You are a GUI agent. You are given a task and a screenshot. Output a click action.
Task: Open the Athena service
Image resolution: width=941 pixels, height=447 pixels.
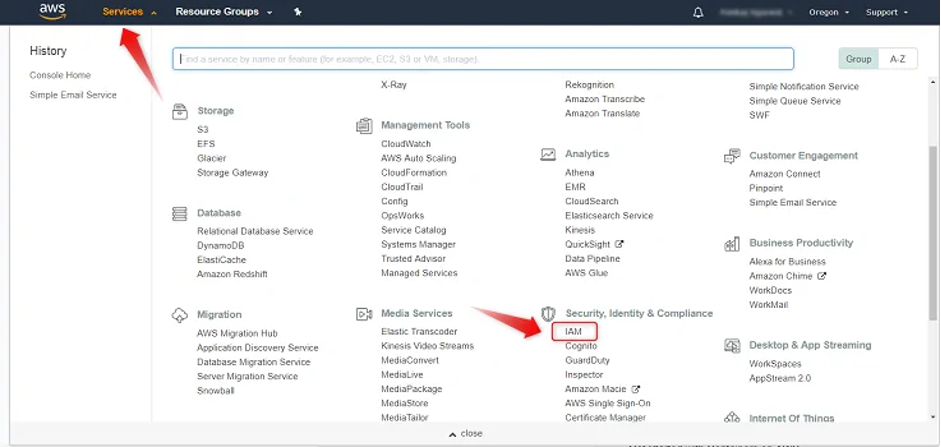click(x=580, y=173)
